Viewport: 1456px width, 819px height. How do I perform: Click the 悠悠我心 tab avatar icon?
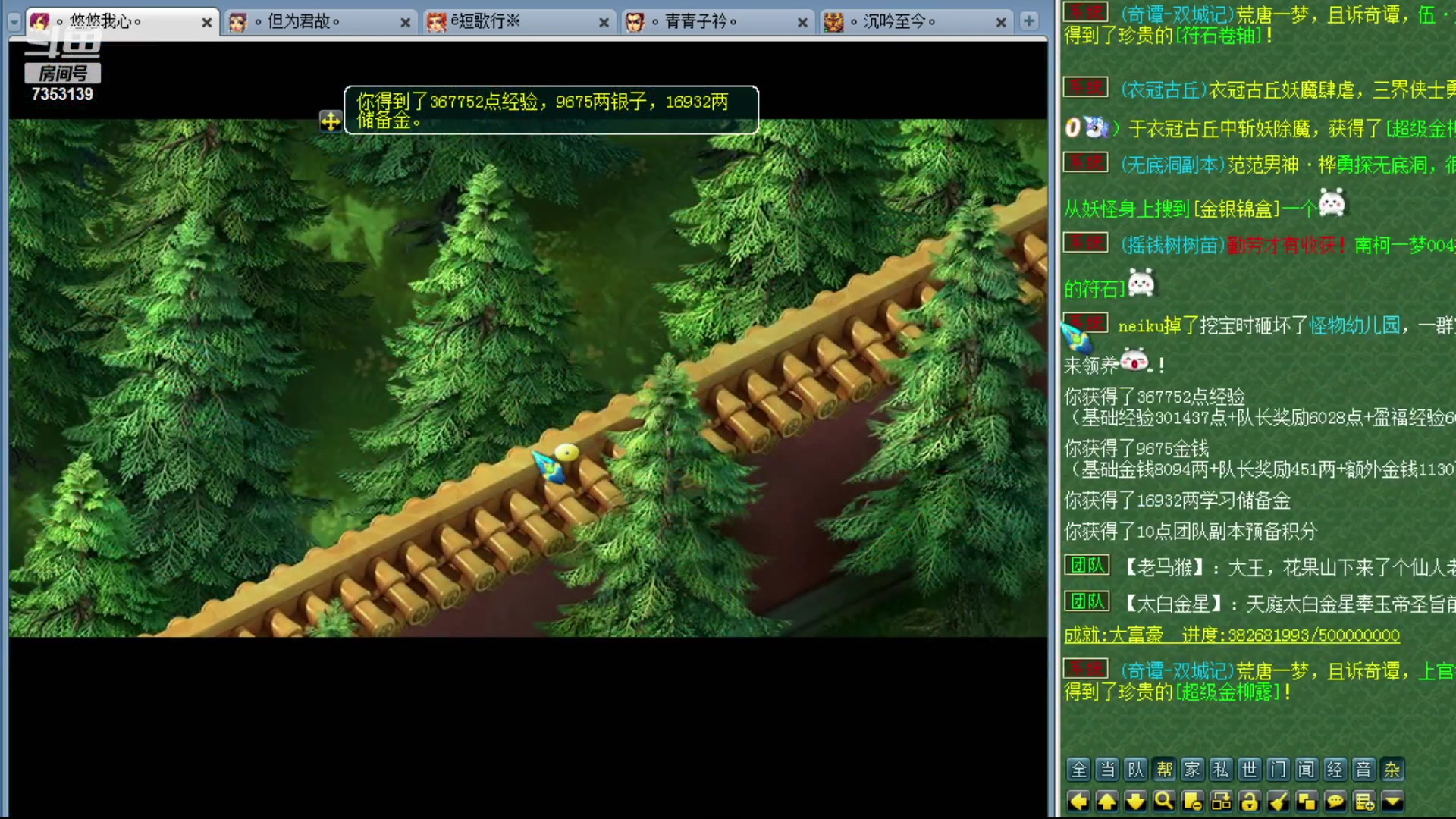[x=39, y=22]
